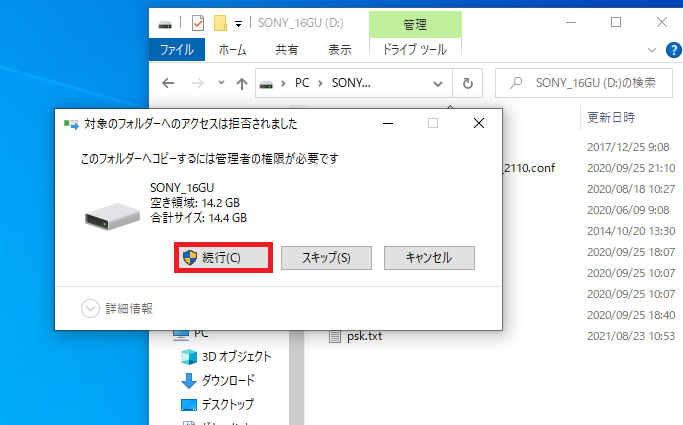Click the date 2021/08/23 10:53
The image size is (683, 425).
tap(631, 336)
